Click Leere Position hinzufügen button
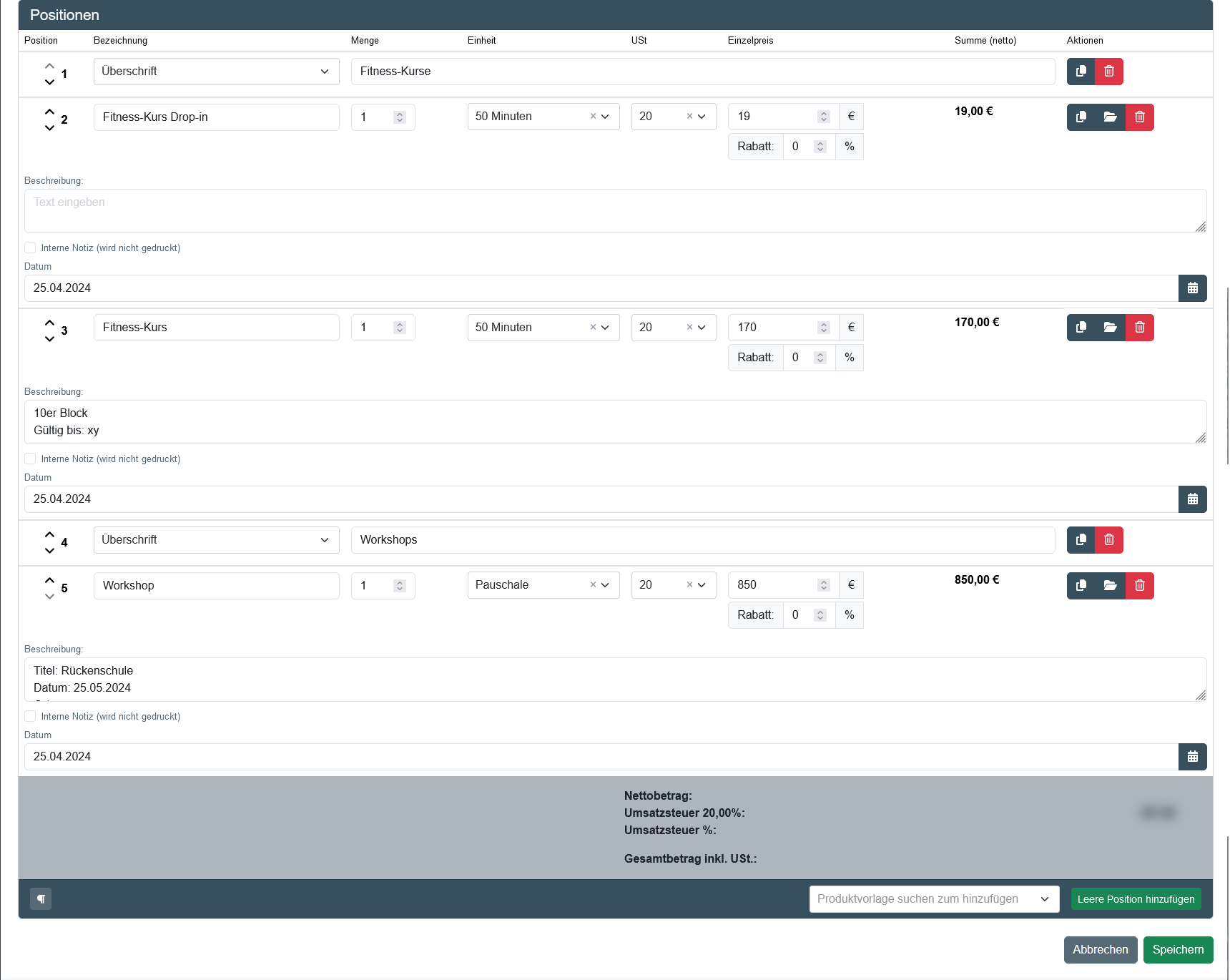Image resolution: width=1230 pixels, height=980 pixels. click(x=1136, y=899)
